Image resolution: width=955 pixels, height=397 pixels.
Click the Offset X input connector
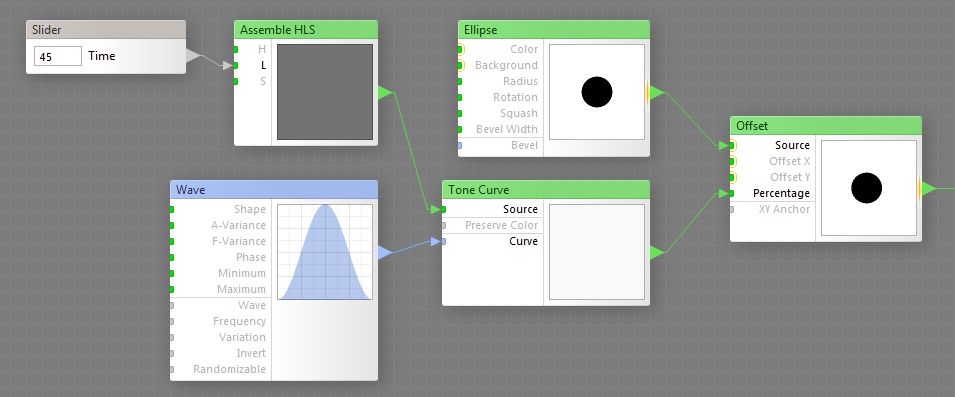(x=733, y=161)
